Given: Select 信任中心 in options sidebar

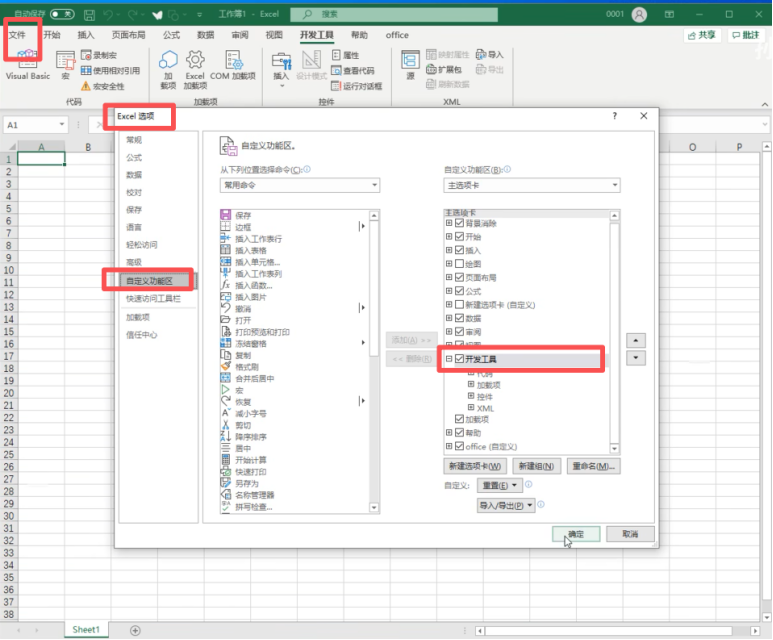Looking at the screenshot, I should [x=141, y=335].
